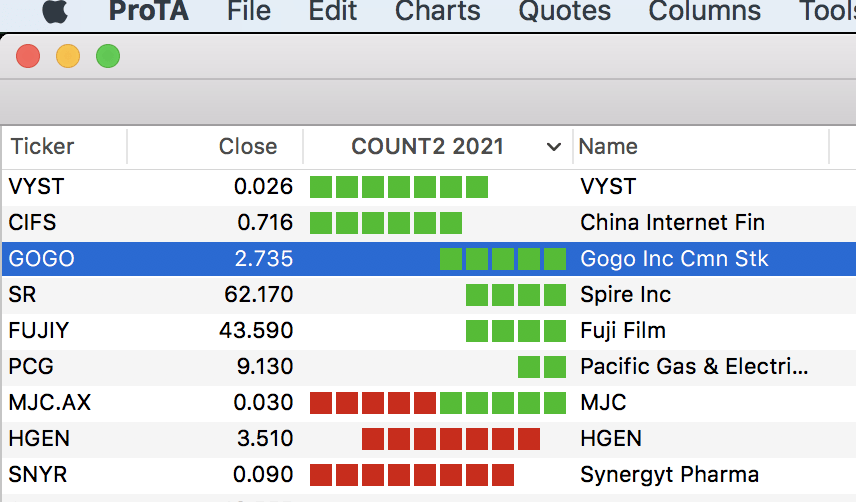The width and height of the screenshot is (856, 502).
Task: Click close value 43.590
Action: (257, 331)
